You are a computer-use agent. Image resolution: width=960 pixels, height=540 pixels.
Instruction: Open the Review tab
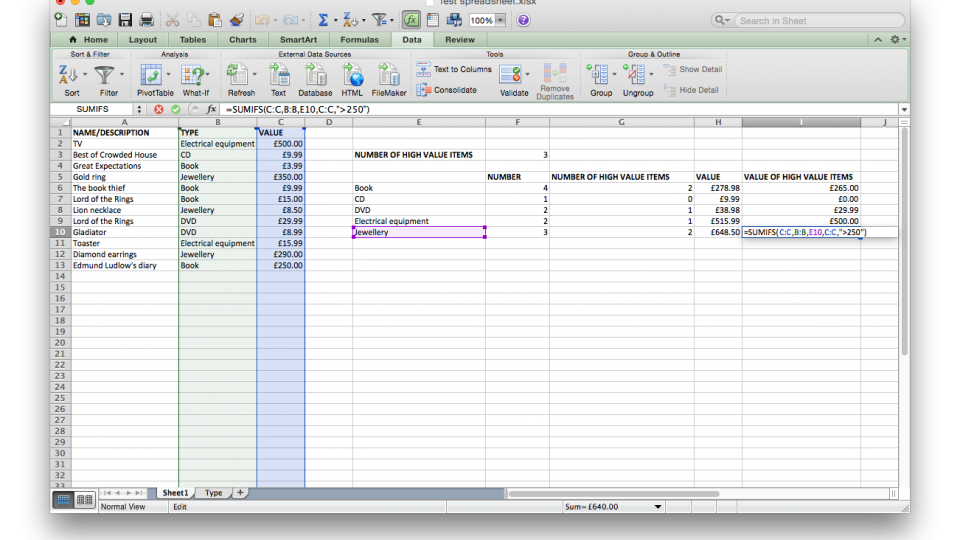coord(460,39)
